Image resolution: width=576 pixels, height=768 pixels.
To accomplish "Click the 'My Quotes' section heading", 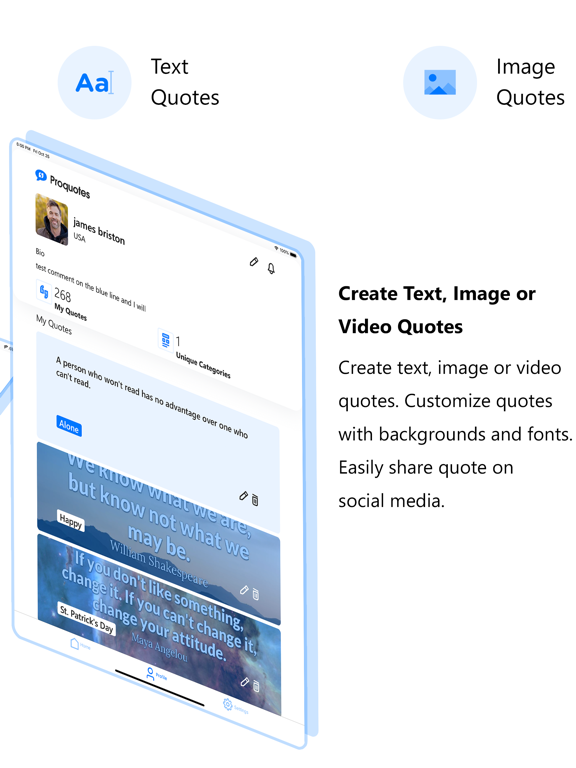I will [54, 325].
